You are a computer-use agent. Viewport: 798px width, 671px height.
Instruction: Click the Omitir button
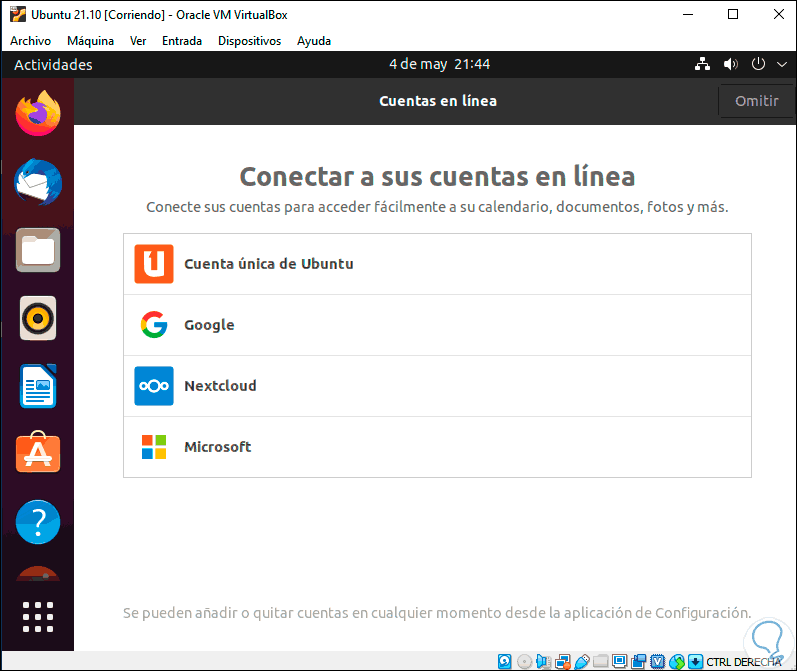pyautogui.click(x=756, y=101)
